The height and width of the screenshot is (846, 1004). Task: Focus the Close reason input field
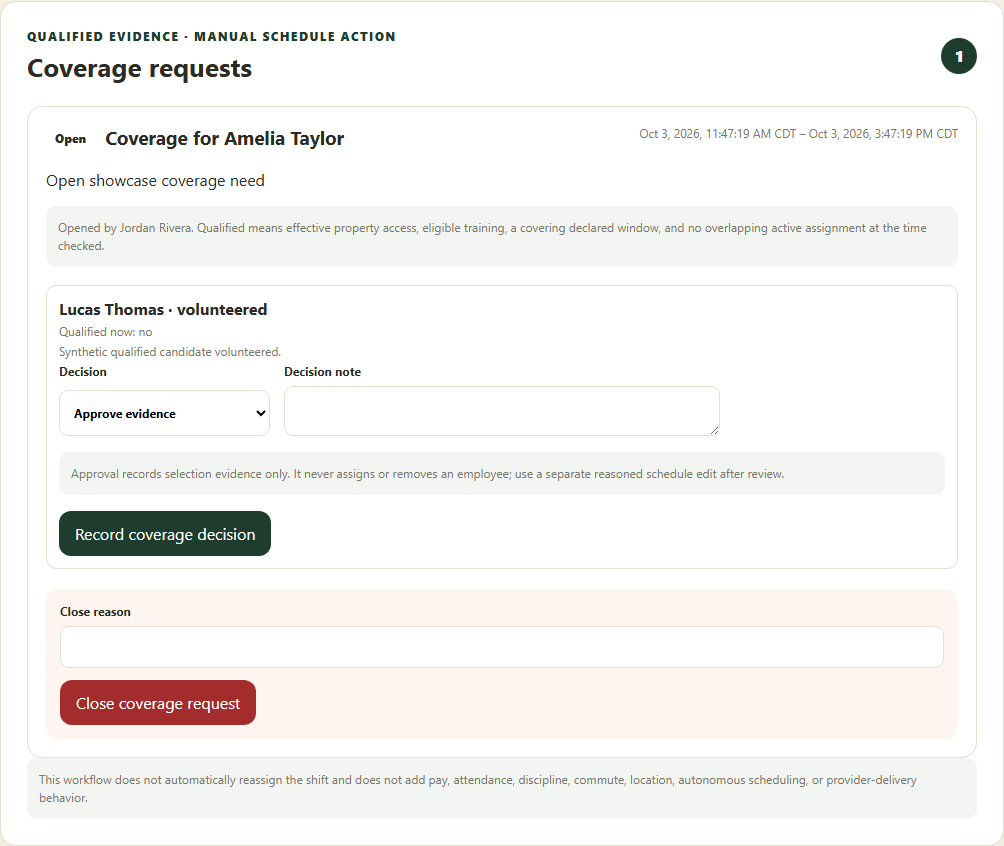(501, 647)
